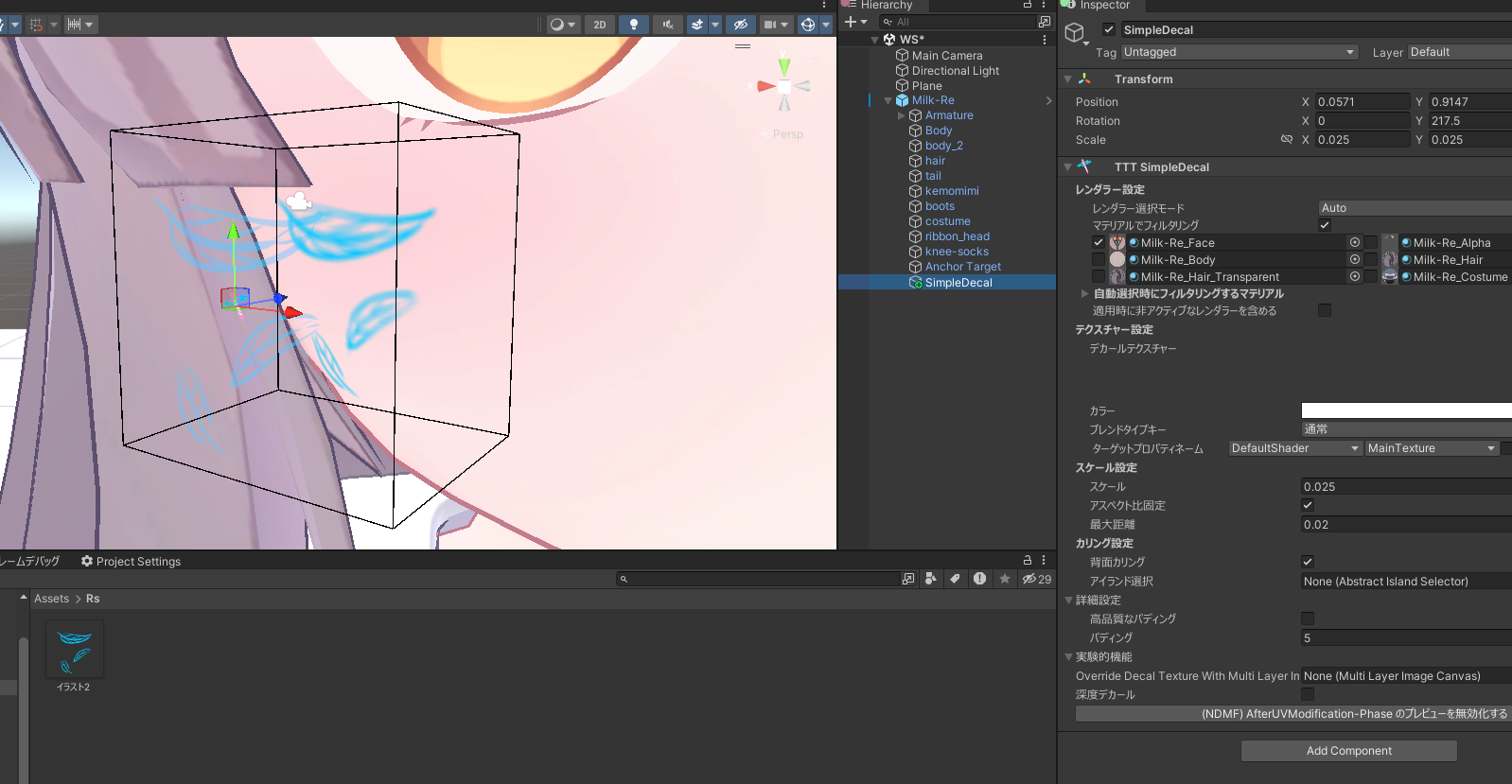
Task: Uncheck the SimpleDecal active checkbox
Action: (1109, 29)
